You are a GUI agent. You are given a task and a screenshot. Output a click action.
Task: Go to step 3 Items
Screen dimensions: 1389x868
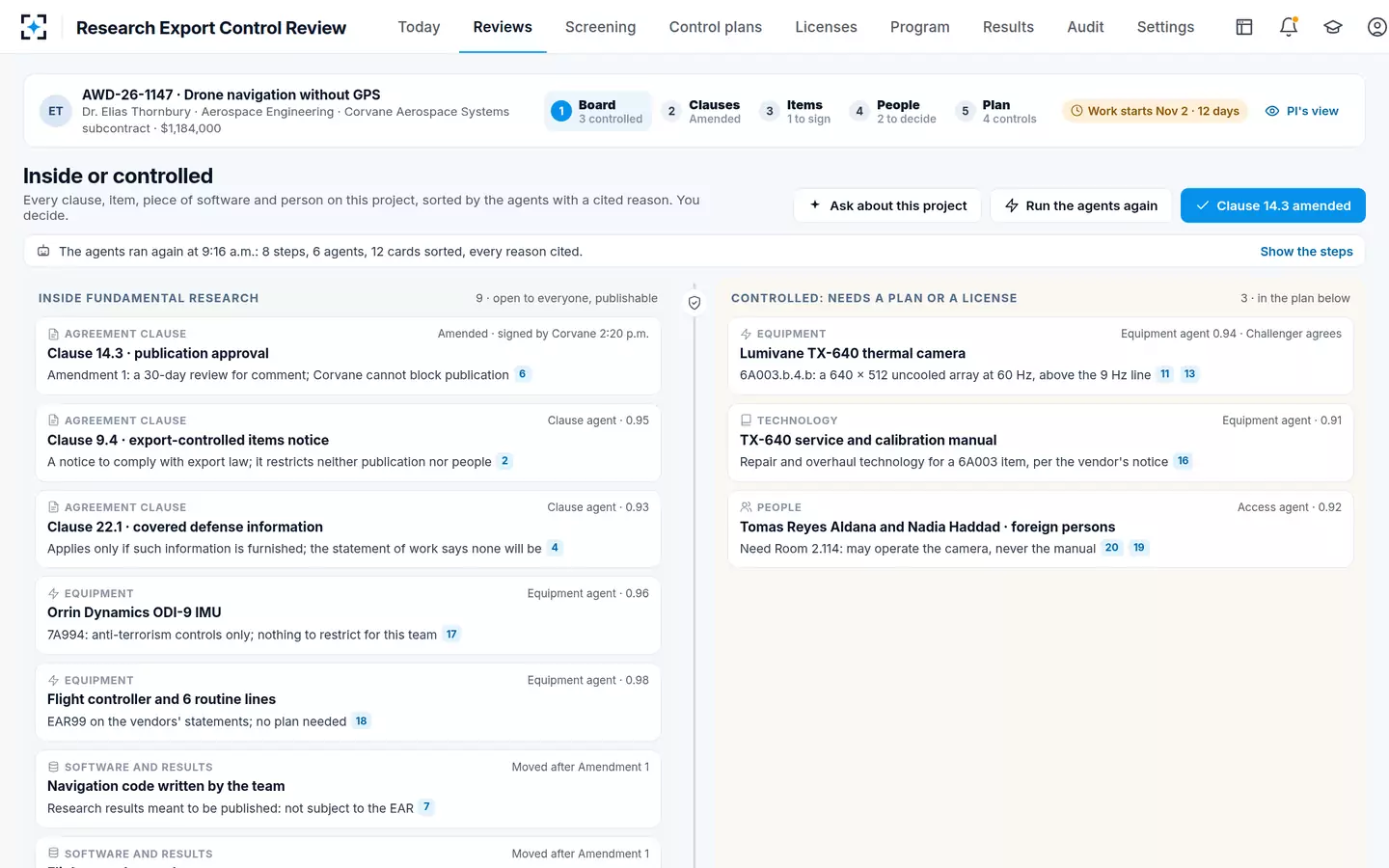coord(796,111)
